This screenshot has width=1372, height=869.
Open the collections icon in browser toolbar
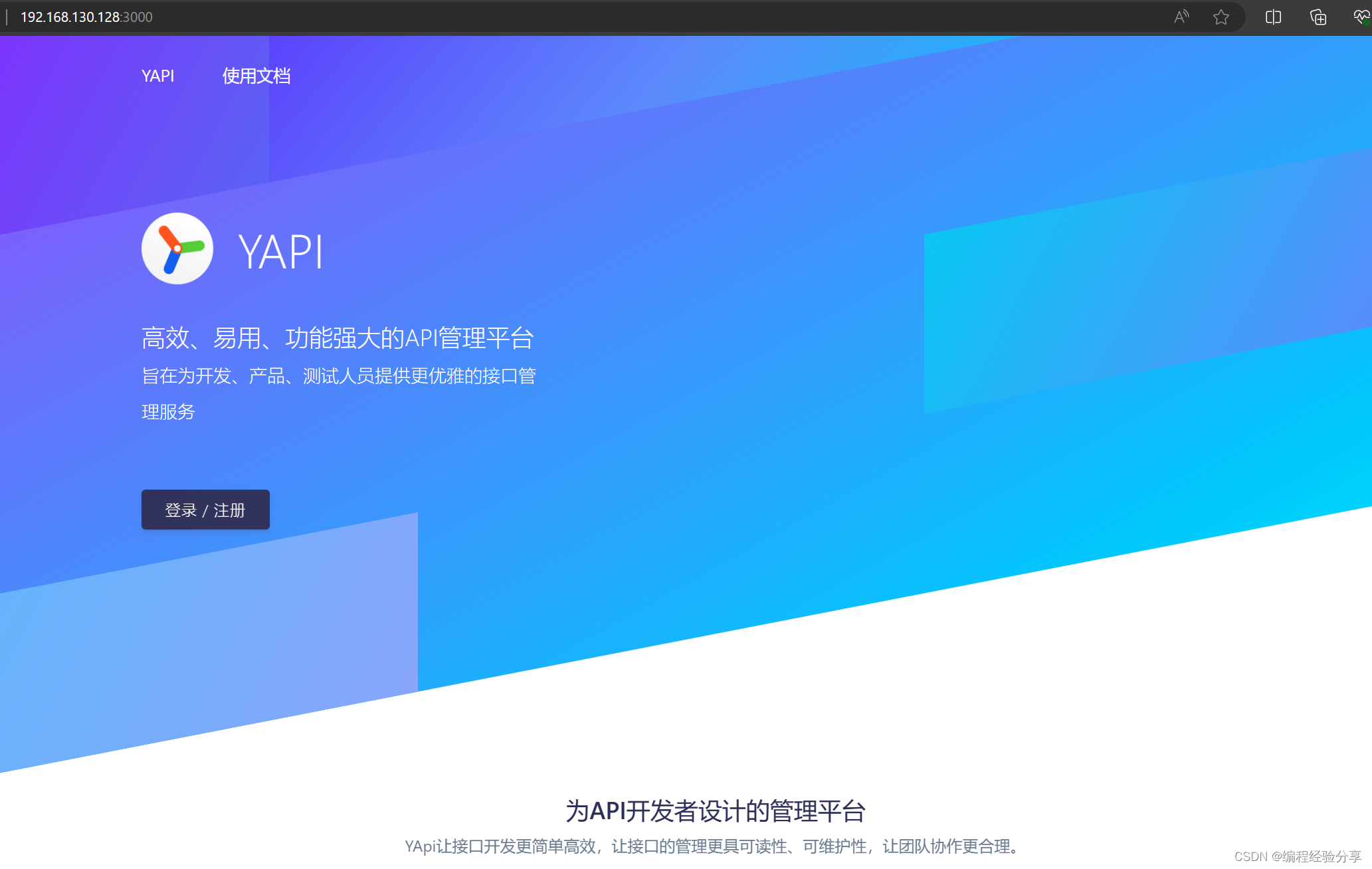[1318, 17]
